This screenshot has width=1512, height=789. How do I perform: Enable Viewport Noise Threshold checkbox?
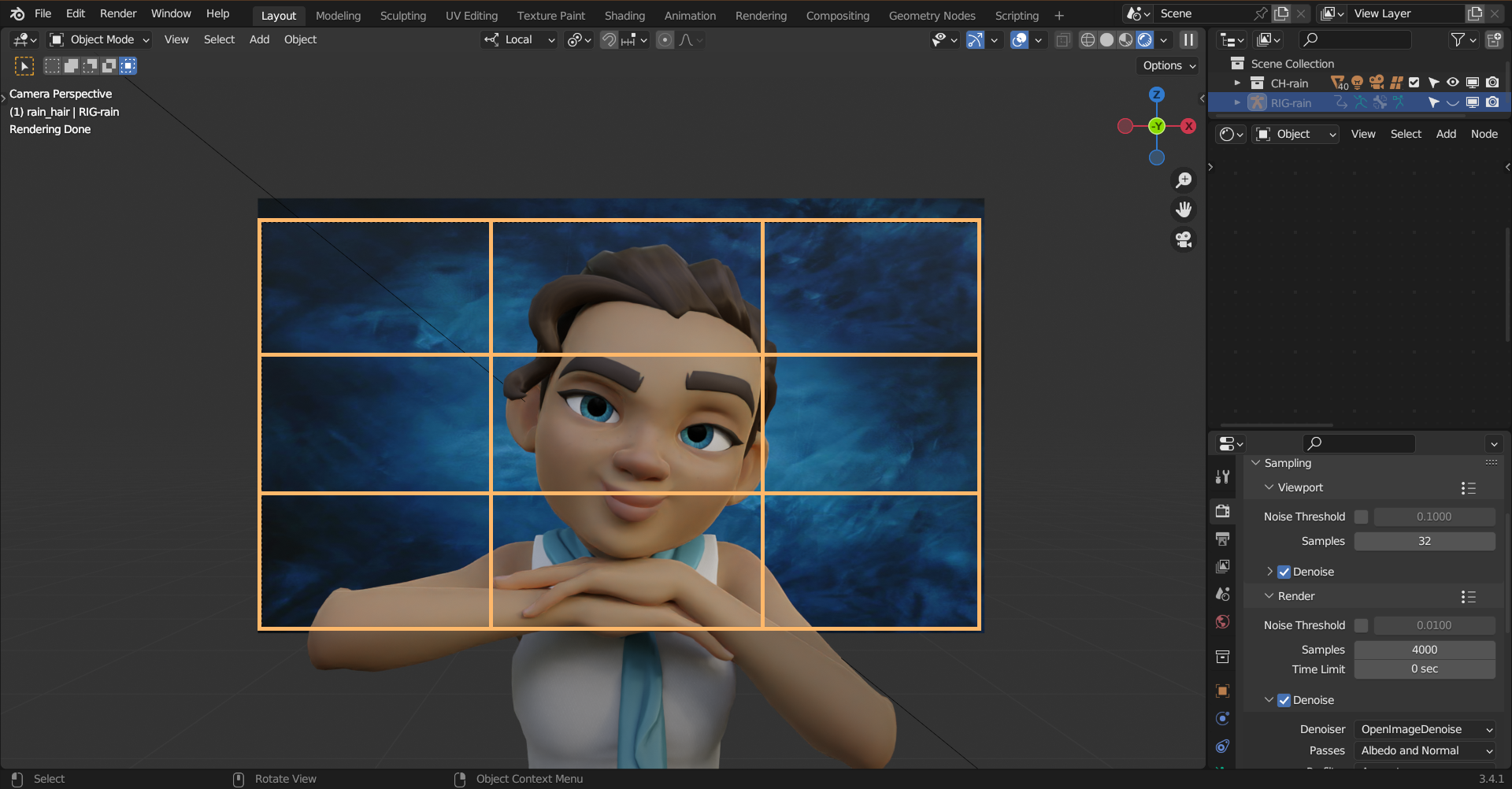point(1361,517)
